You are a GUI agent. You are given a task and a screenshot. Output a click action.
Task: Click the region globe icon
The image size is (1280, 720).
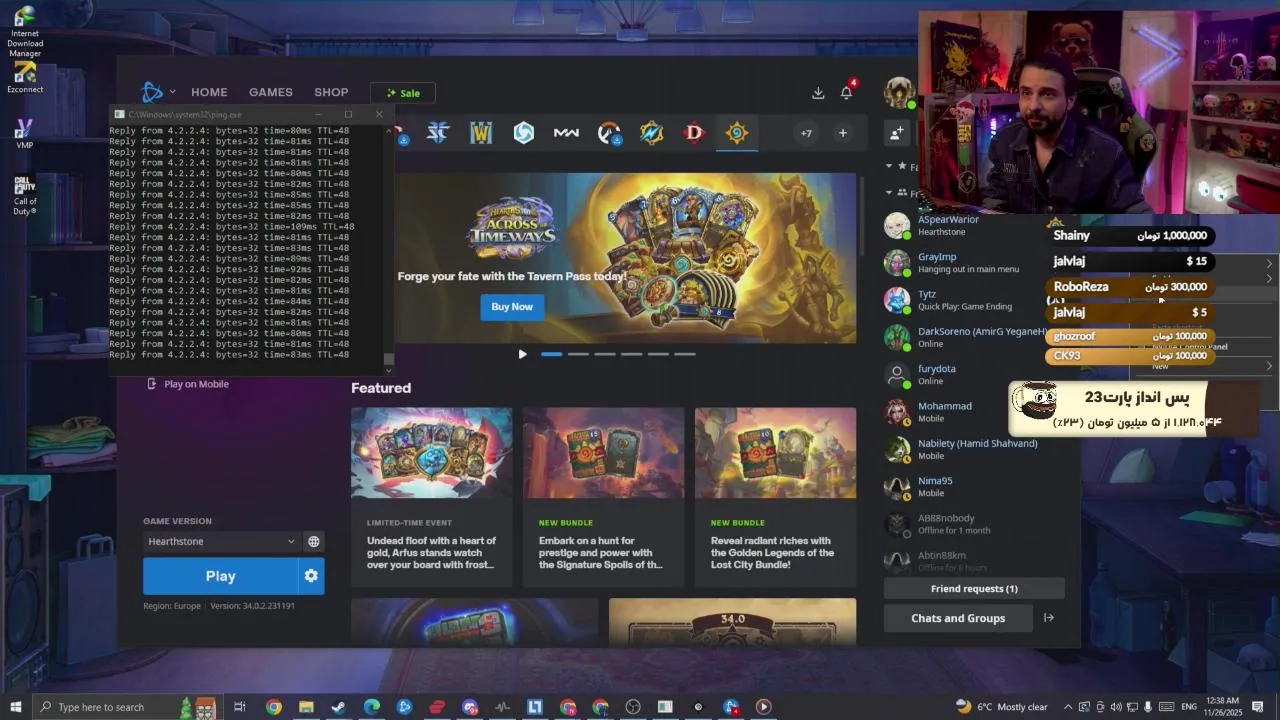tap(314, 541)
